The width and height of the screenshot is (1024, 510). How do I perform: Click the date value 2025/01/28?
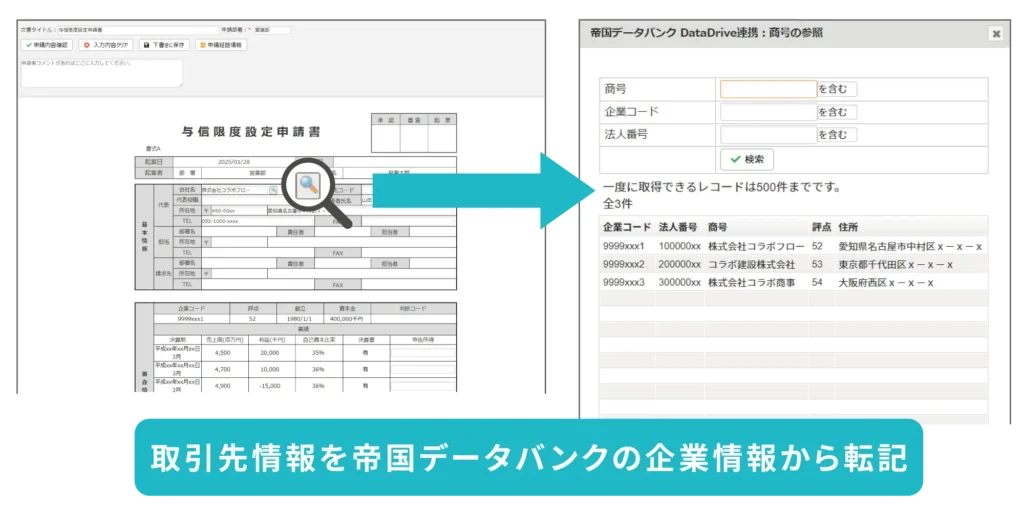tap(234, 161)
